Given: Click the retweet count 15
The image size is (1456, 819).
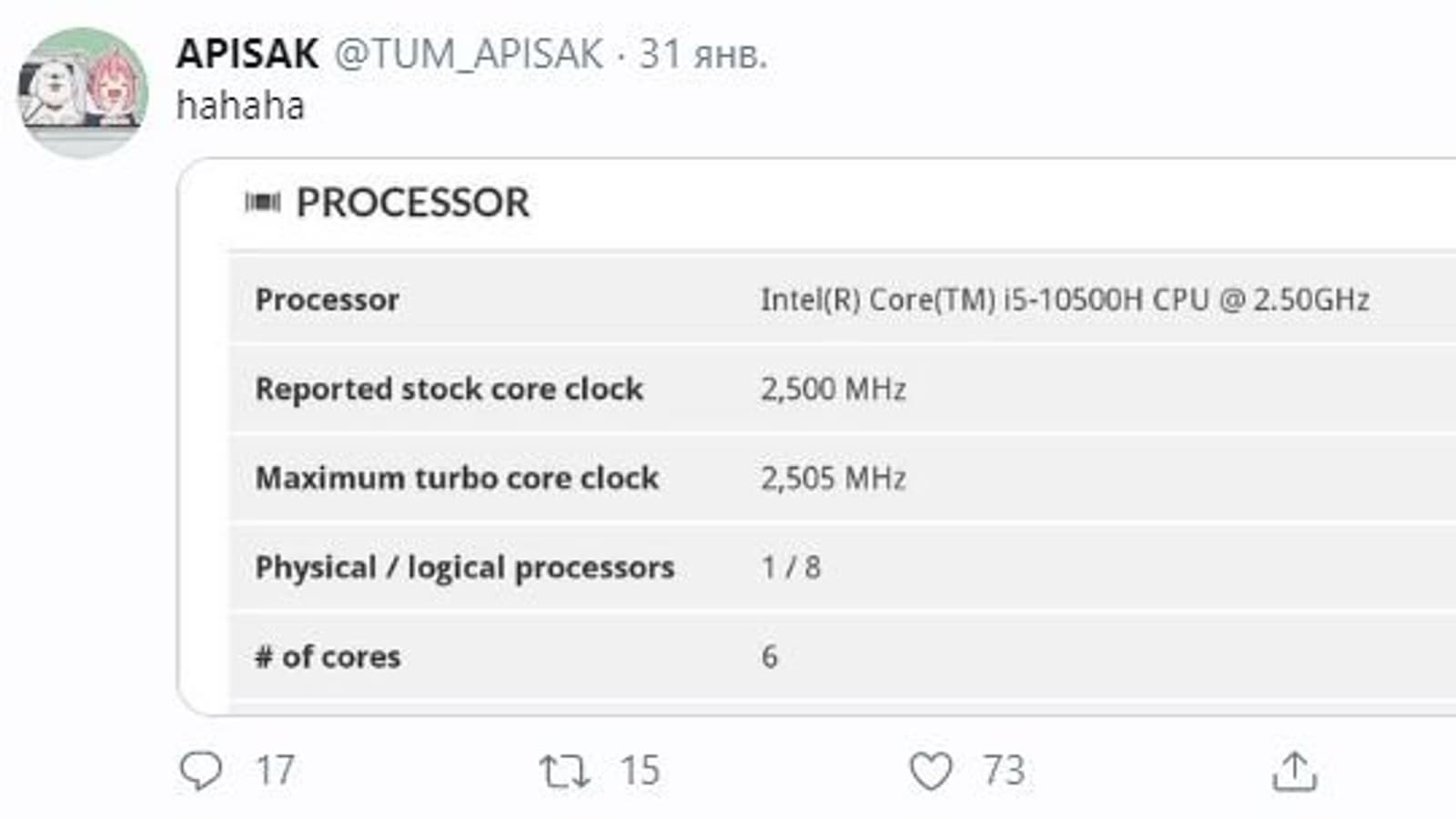Looking at the screenshot, I should (640, 771).
